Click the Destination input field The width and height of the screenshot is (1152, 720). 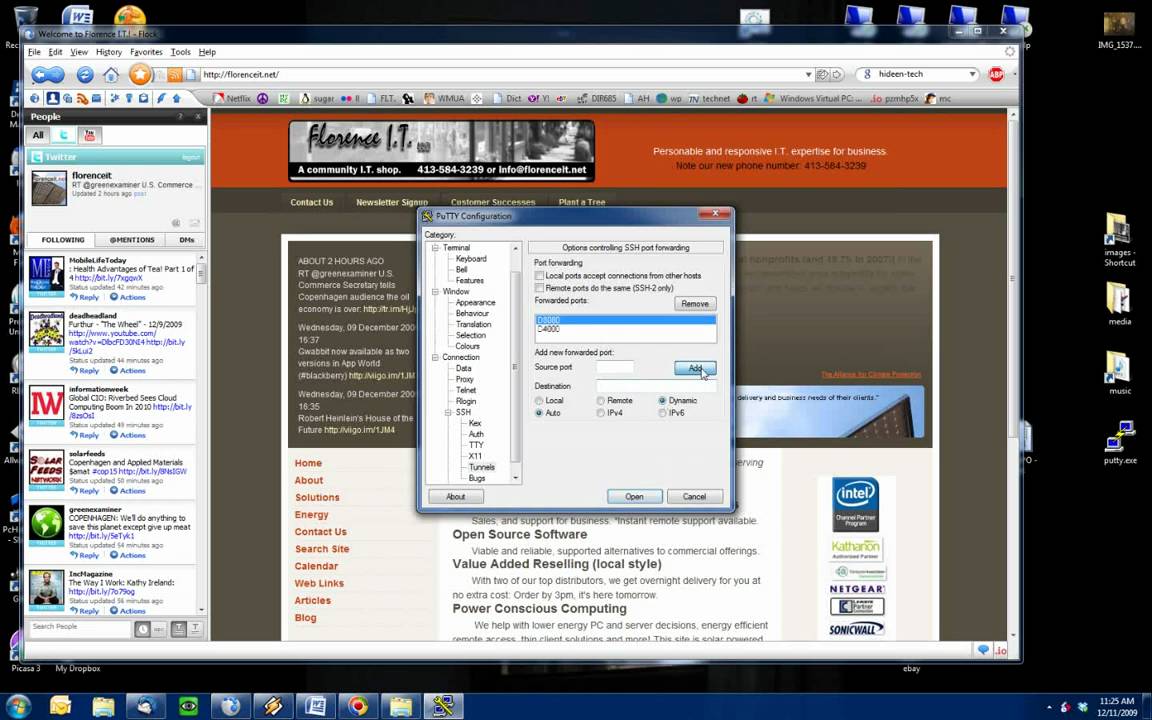[x=656, y=386]
